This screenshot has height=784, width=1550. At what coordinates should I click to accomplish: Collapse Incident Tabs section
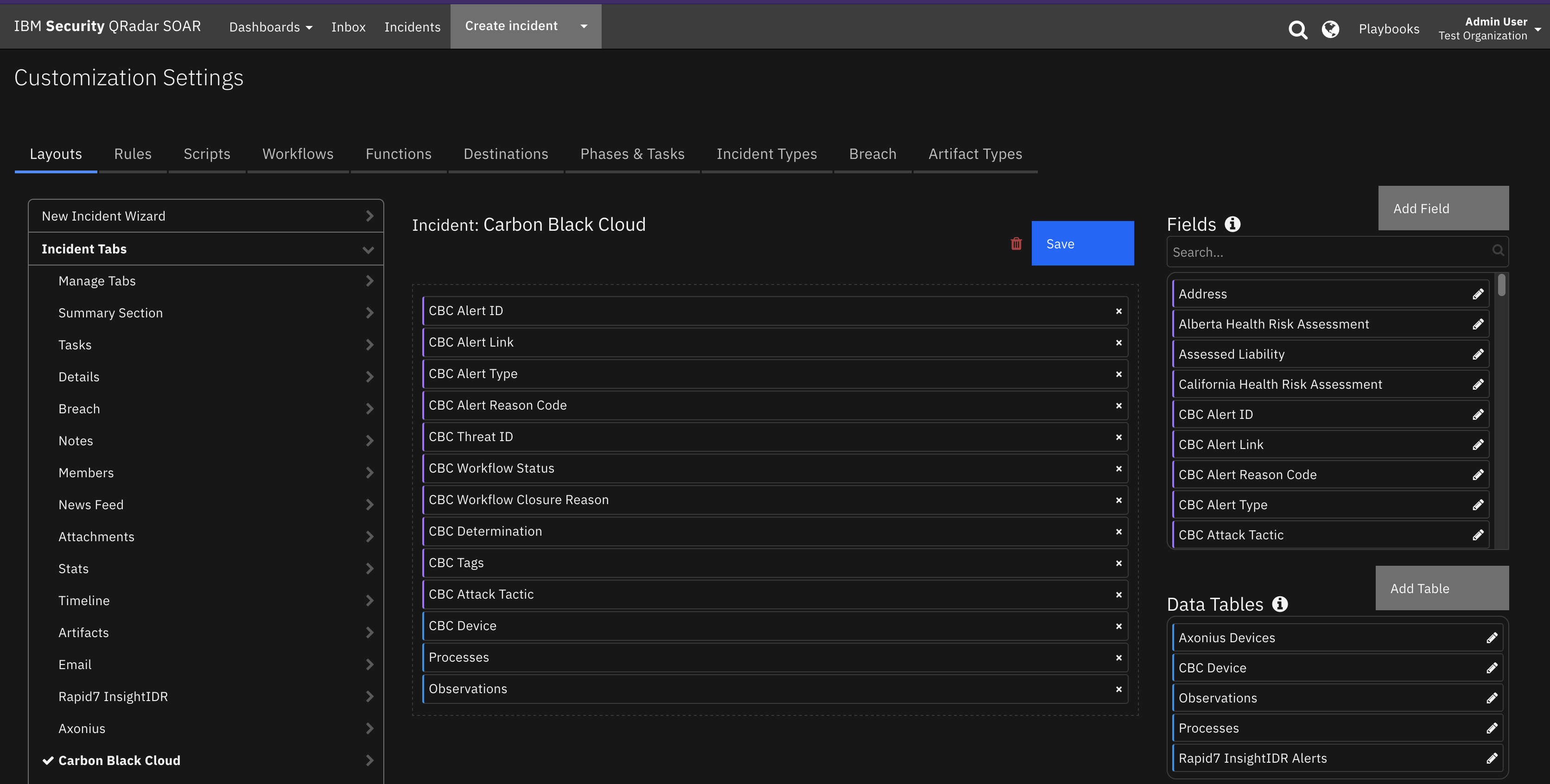point(206,249)
